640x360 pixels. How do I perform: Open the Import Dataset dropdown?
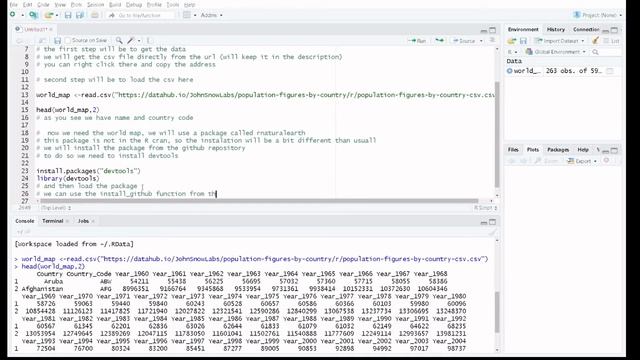click(560, 41)
